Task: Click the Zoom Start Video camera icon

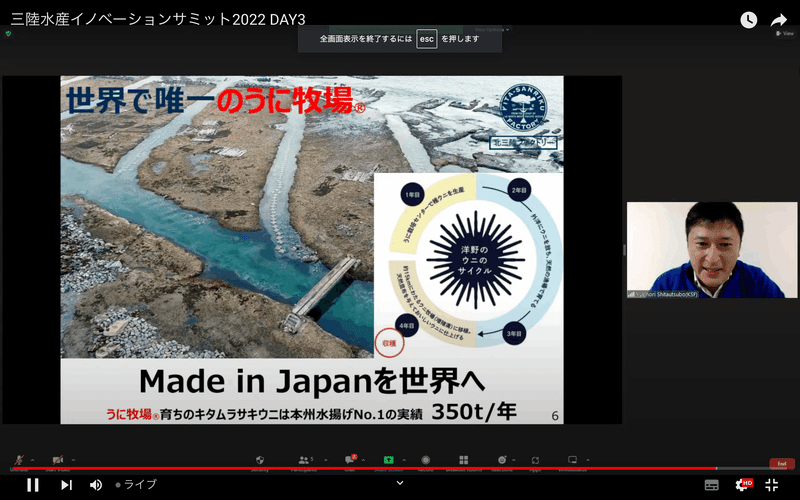Action: click(58, 460)
